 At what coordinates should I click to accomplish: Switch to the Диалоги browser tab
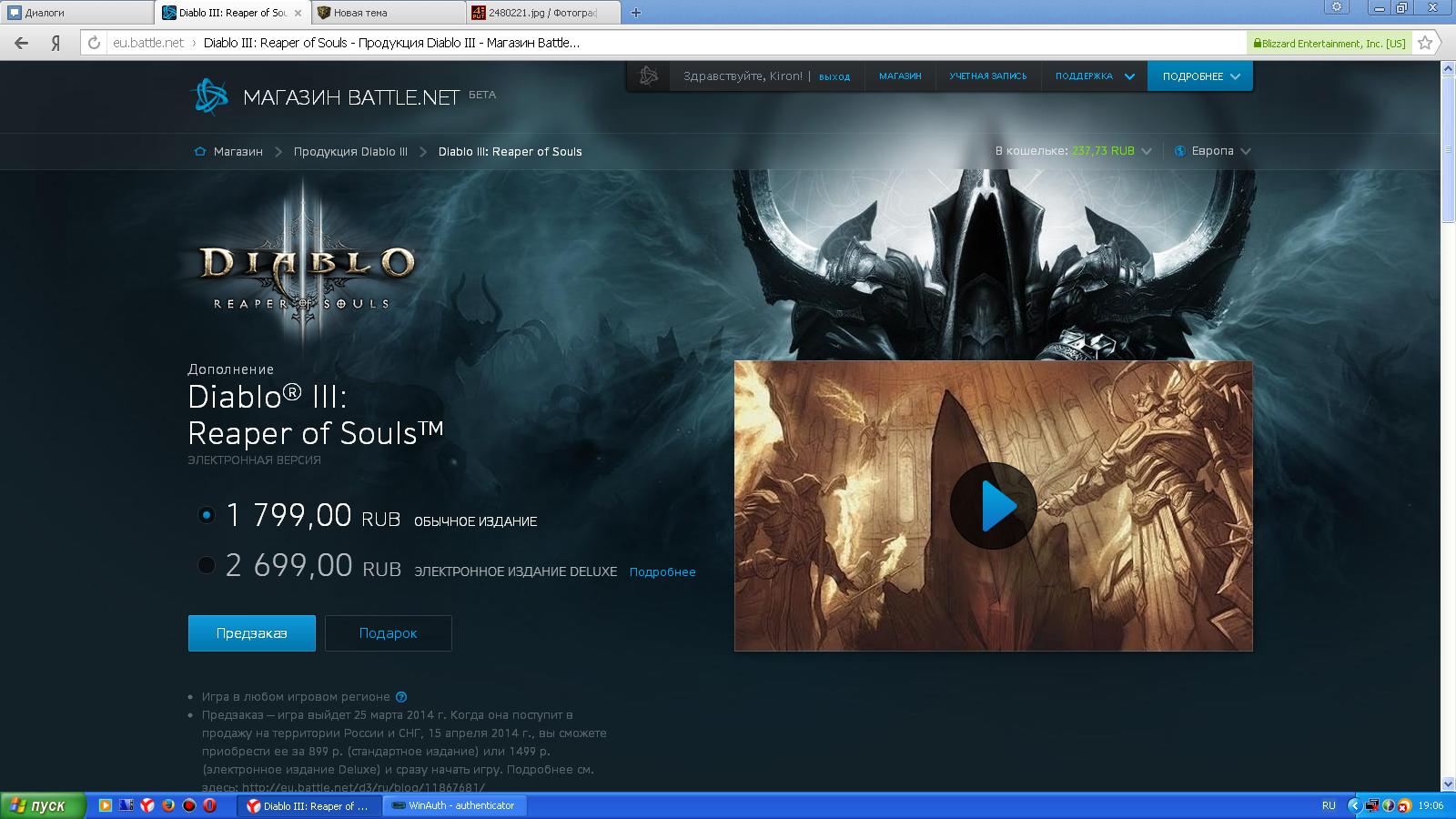point(76,13)
